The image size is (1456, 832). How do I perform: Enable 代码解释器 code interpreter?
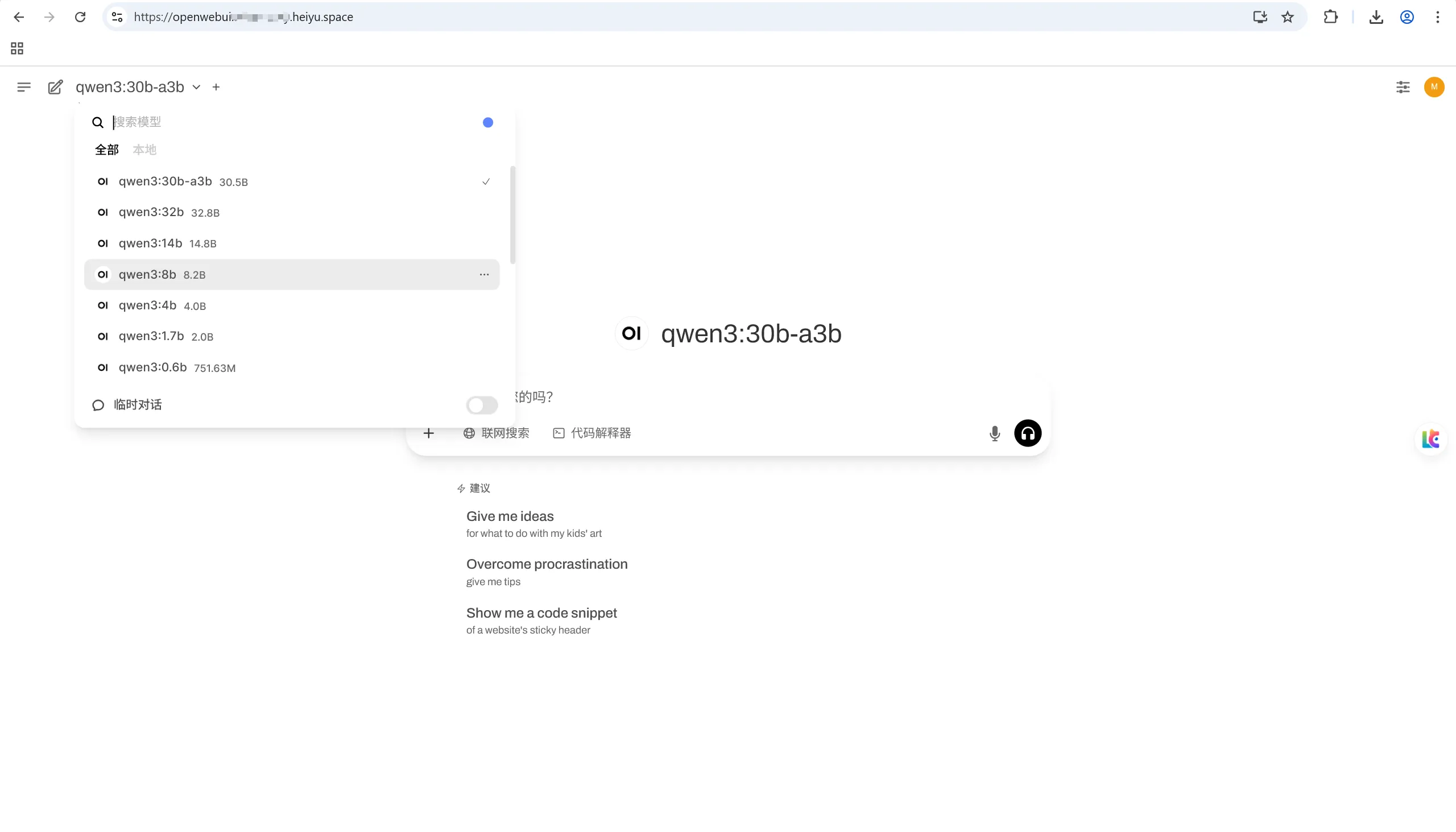coord(592,433)
